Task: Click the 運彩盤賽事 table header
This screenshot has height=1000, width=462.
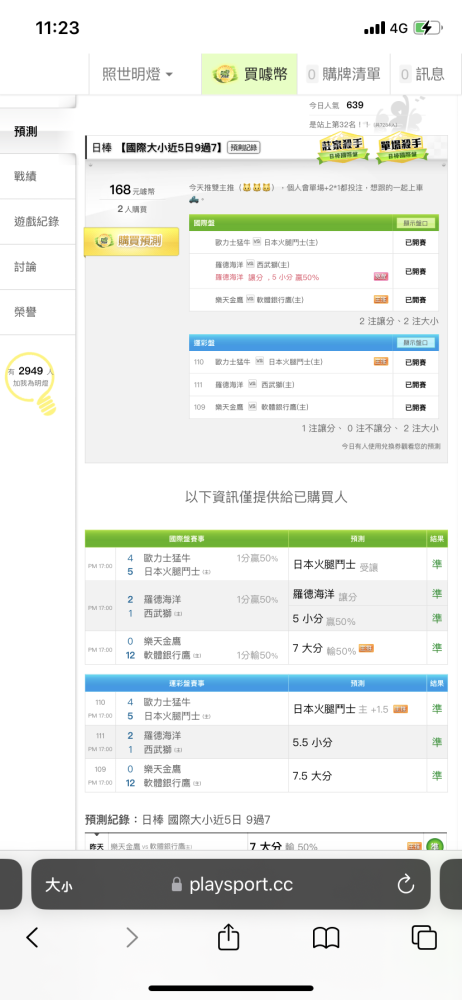Action: 186,683
